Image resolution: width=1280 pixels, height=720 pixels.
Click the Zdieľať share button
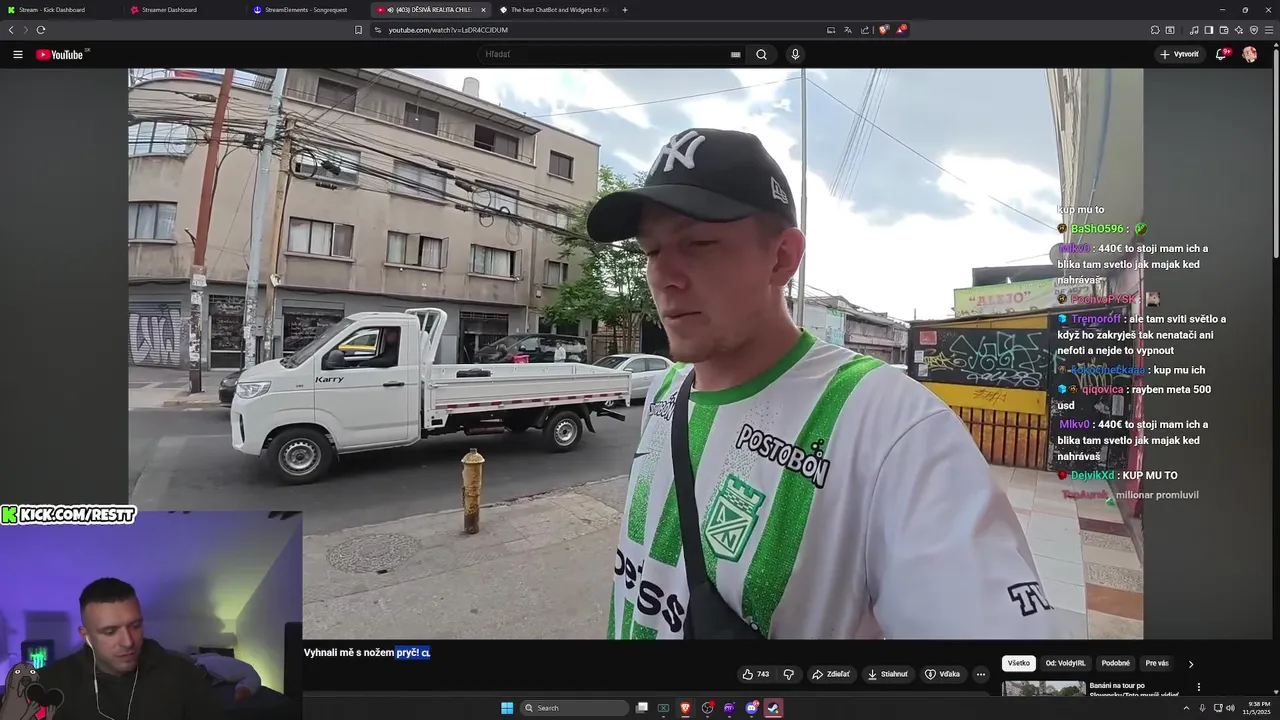tap(831, 674)
